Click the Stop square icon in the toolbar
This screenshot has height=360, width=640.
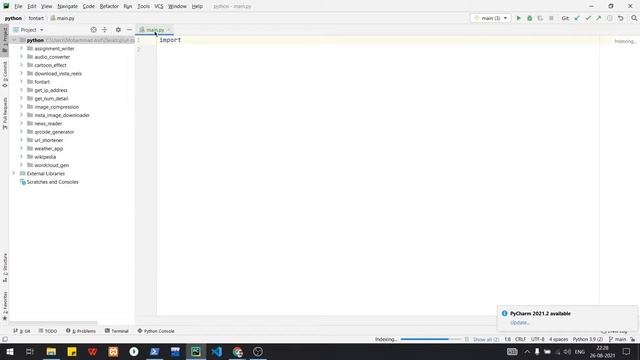click(x=551, y=18)
